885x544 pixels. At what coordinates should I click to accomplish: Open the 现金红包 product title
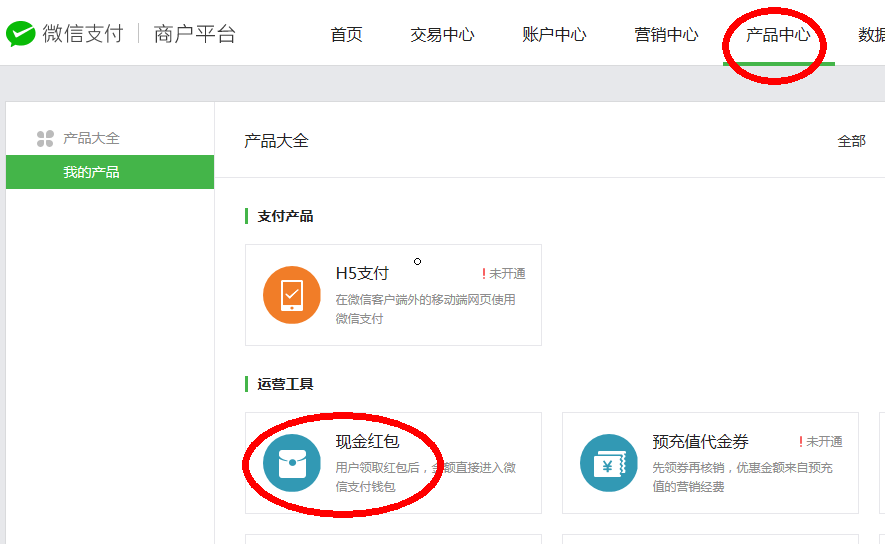coord(367,441)
